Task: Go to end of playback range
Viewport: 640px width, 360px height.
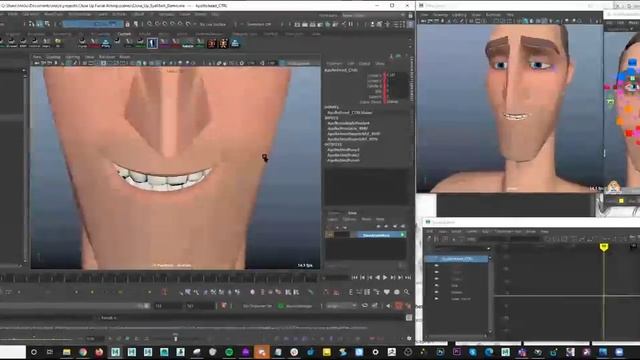Action: click(407, 278)
